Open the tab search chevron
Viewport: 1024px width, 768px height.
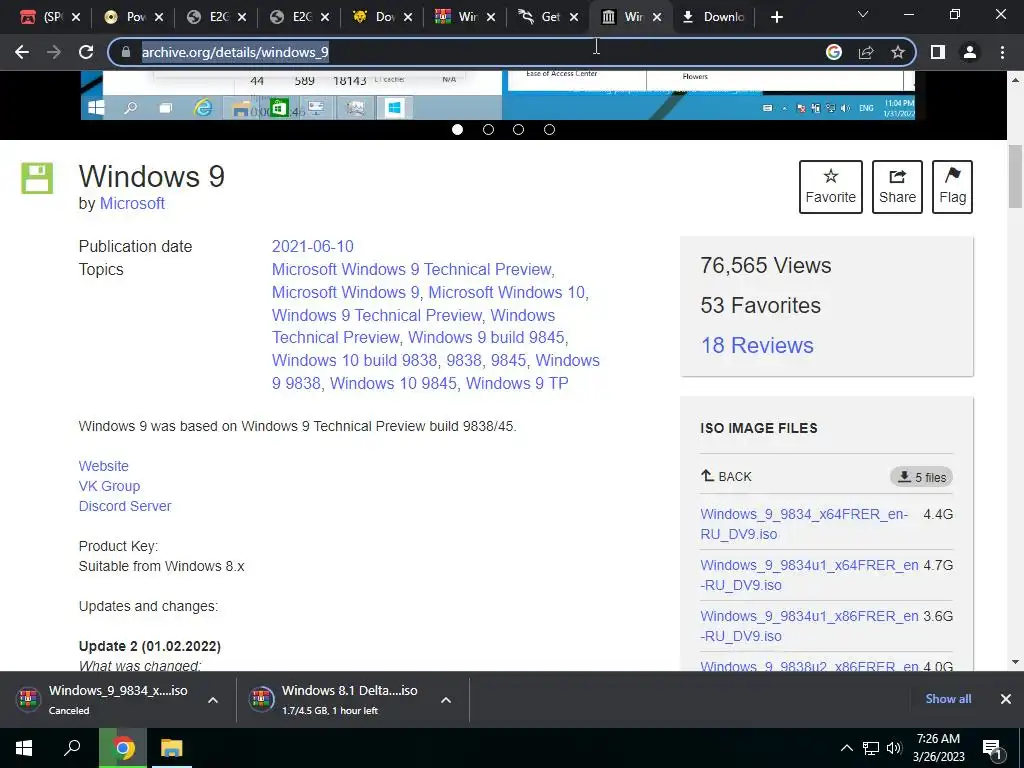[863, 14]
